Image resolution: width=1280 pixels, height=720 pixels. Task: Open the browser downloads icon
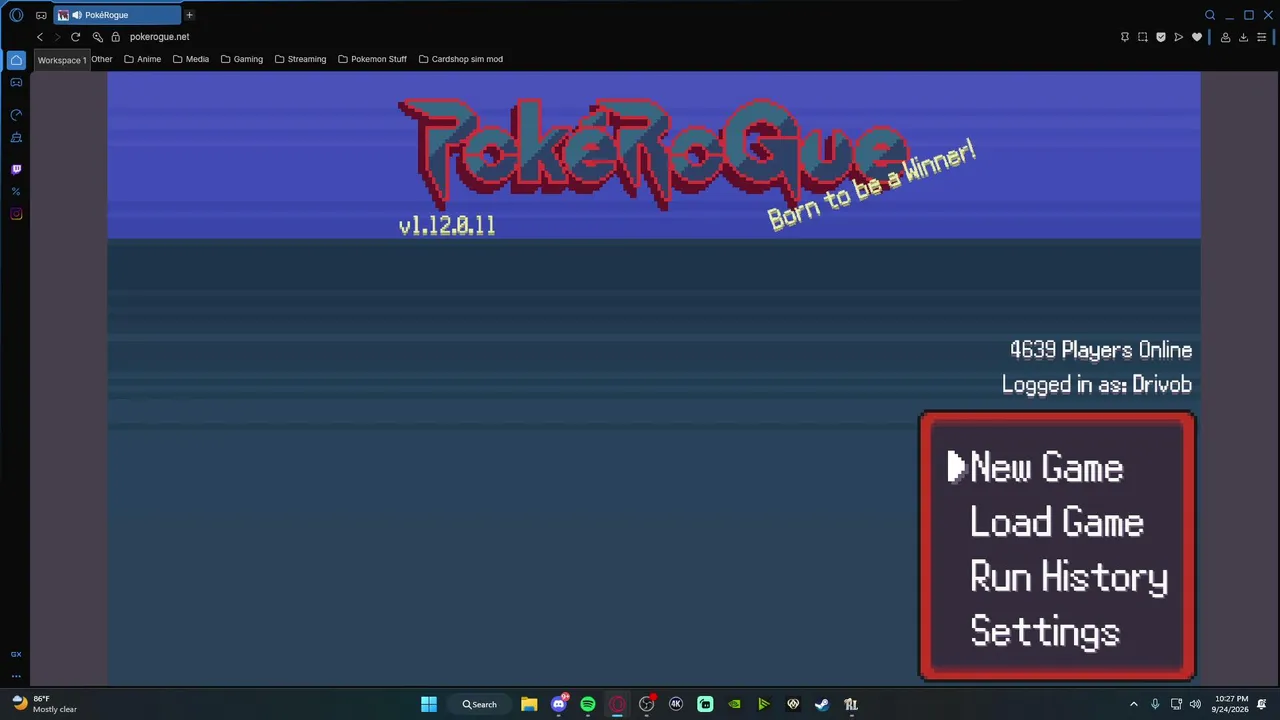point(1244,37)
